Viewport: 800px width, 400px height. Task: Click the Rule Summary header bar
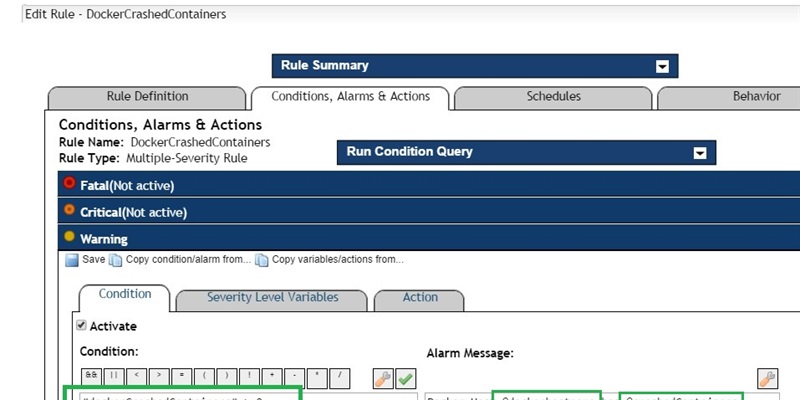point(475,66)
